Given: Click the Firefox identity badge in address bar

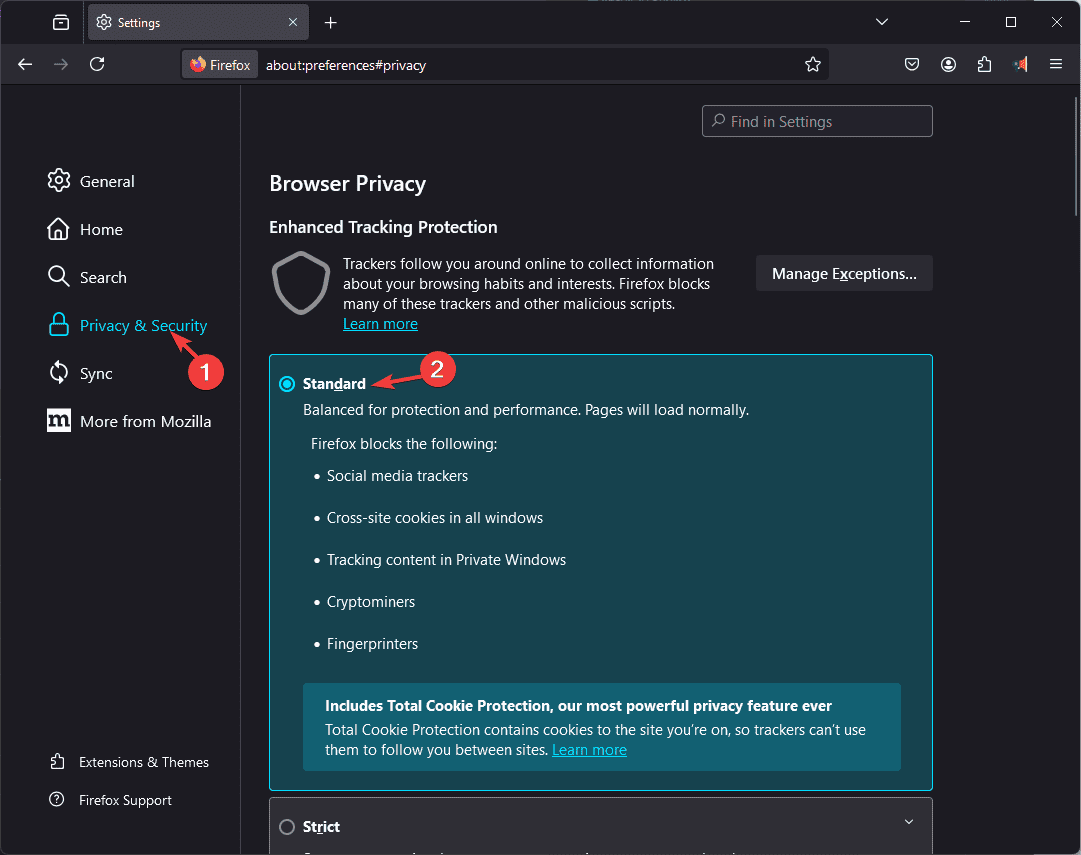Looking at the screenshot, I should point(220,65).
